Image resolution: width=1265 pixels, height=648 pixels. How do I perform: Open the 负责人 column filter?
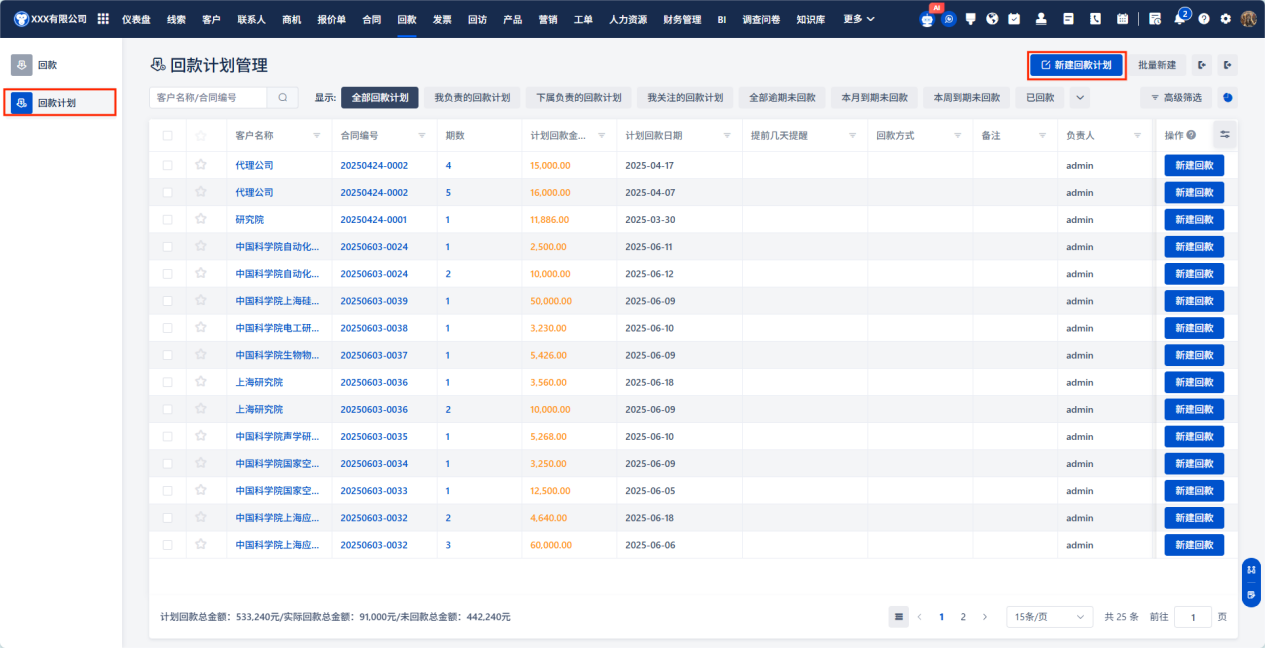(1137, 135)
